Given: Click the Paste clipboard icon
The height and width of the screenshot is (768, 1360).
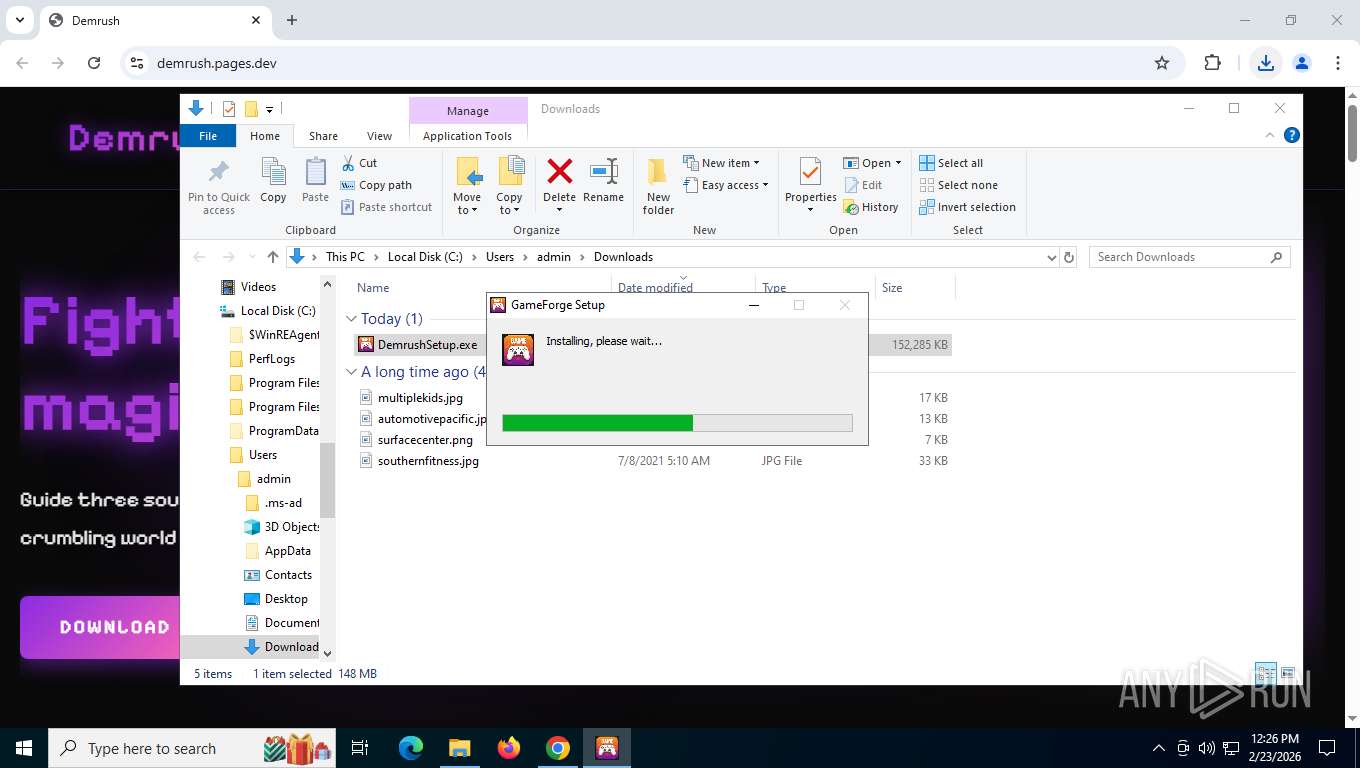Looking at the screenshot, I should [315, 180].
